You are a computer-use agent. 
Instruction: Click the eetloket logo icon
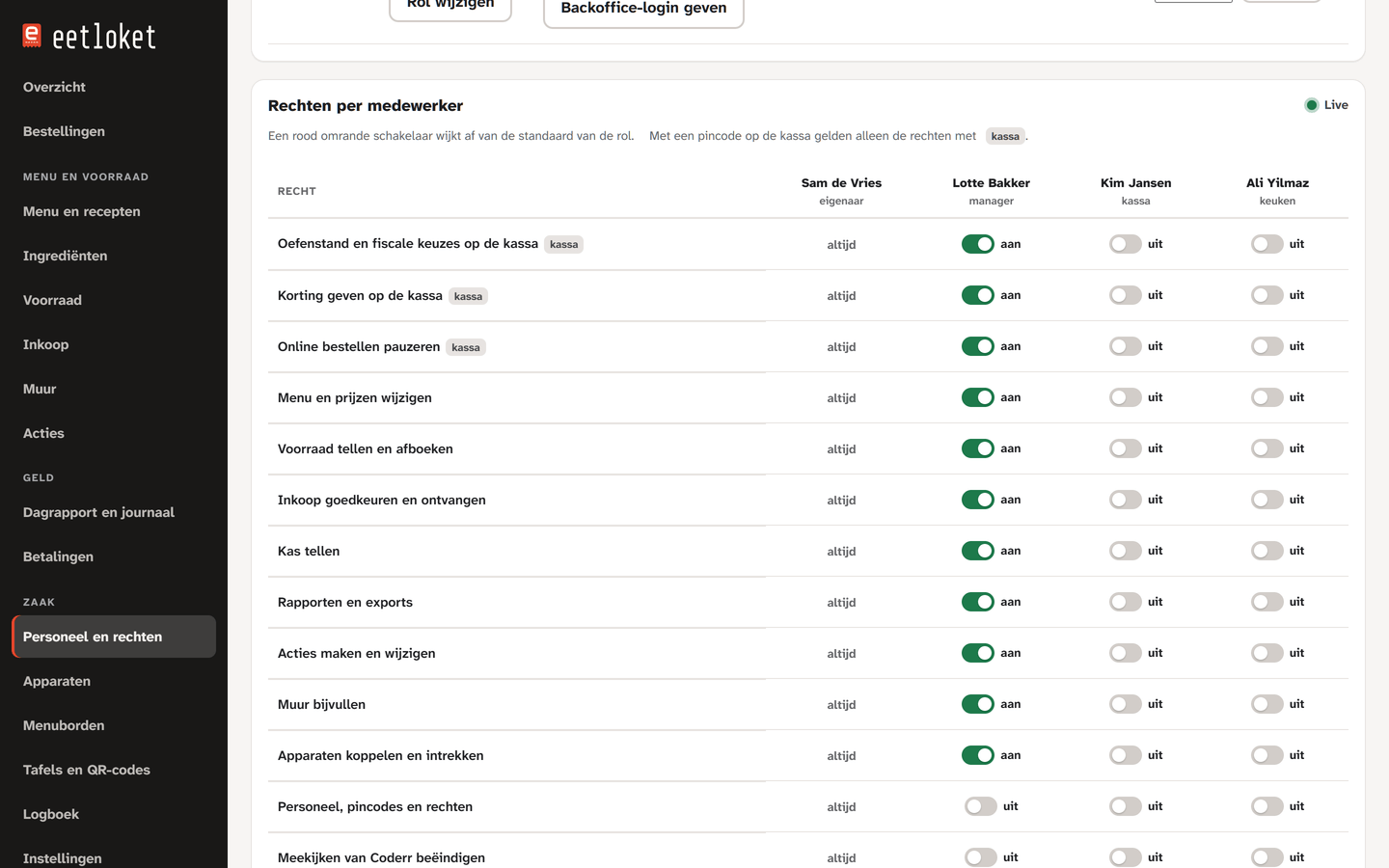coord(32,36)
